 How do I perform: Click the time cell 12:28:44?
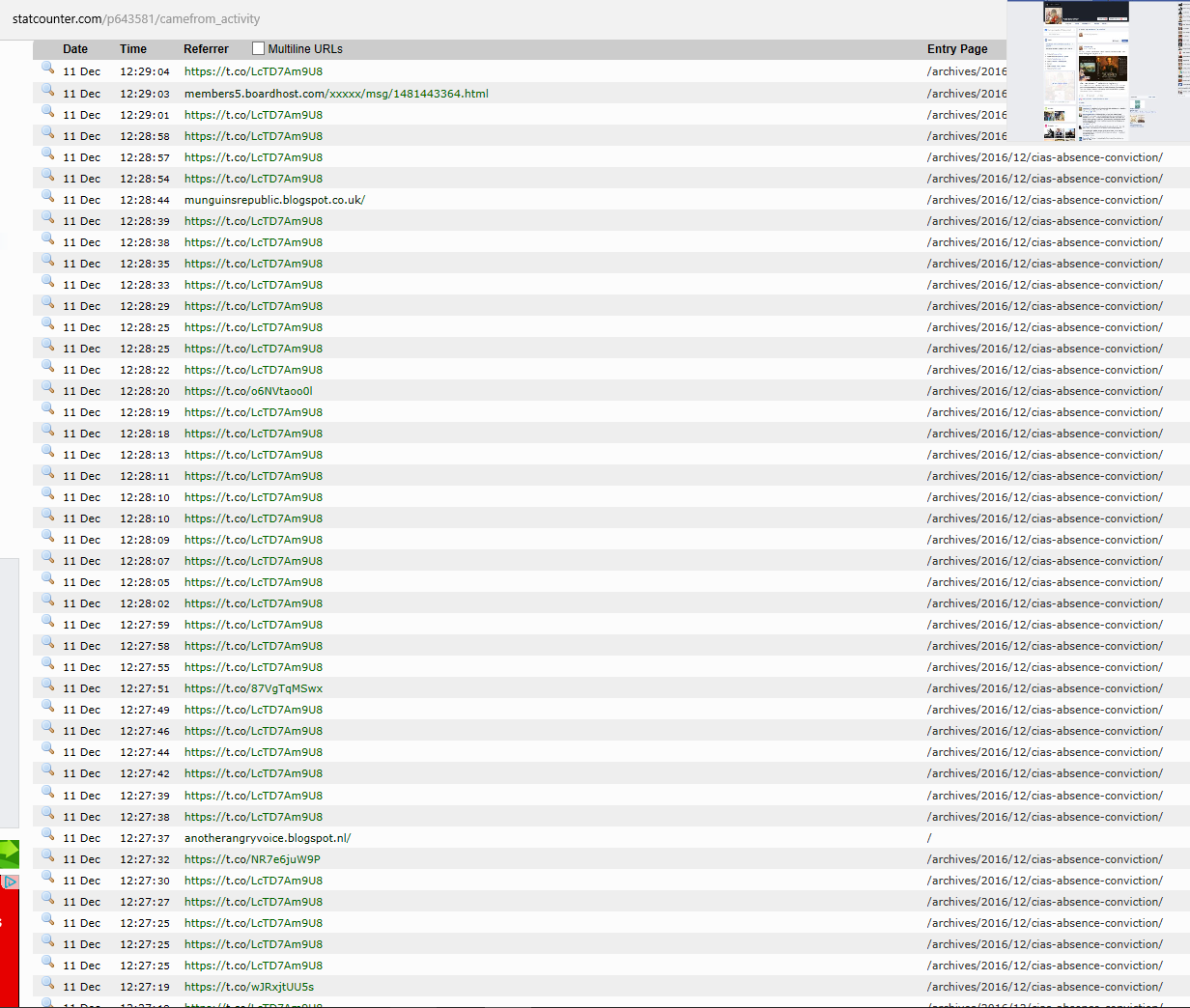(x=145, y=200)
